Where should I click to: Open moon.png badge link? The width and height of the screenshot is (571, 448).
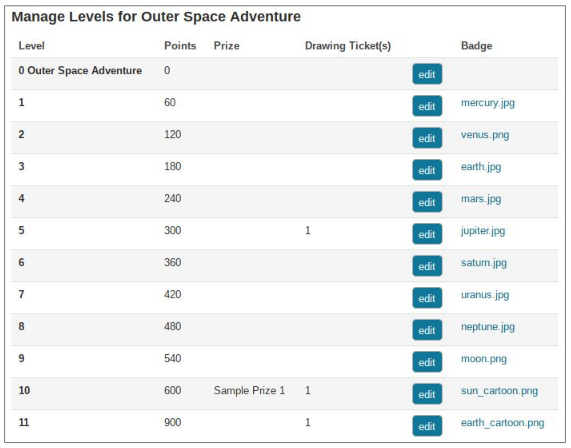point(484,359)
